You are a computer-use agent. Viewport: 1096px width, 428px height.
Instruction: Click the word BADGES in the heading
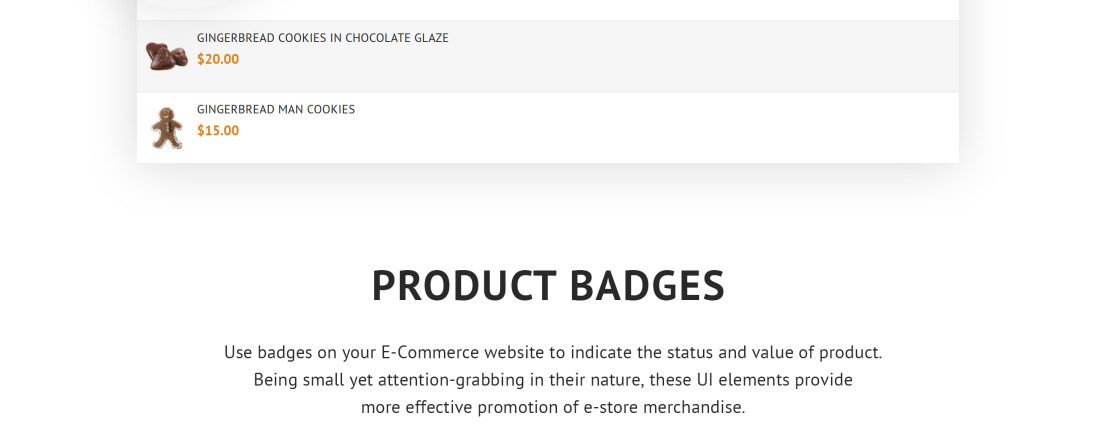(646, 286)
